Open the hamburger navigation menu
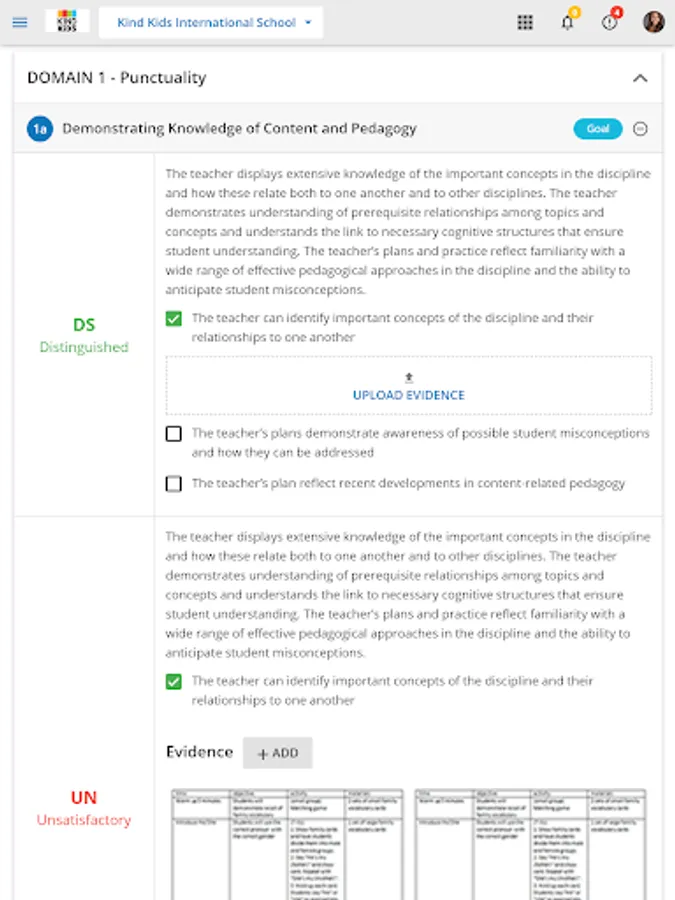Image resolution: width=675 pixels, height=900 pixels. (20, 22)
